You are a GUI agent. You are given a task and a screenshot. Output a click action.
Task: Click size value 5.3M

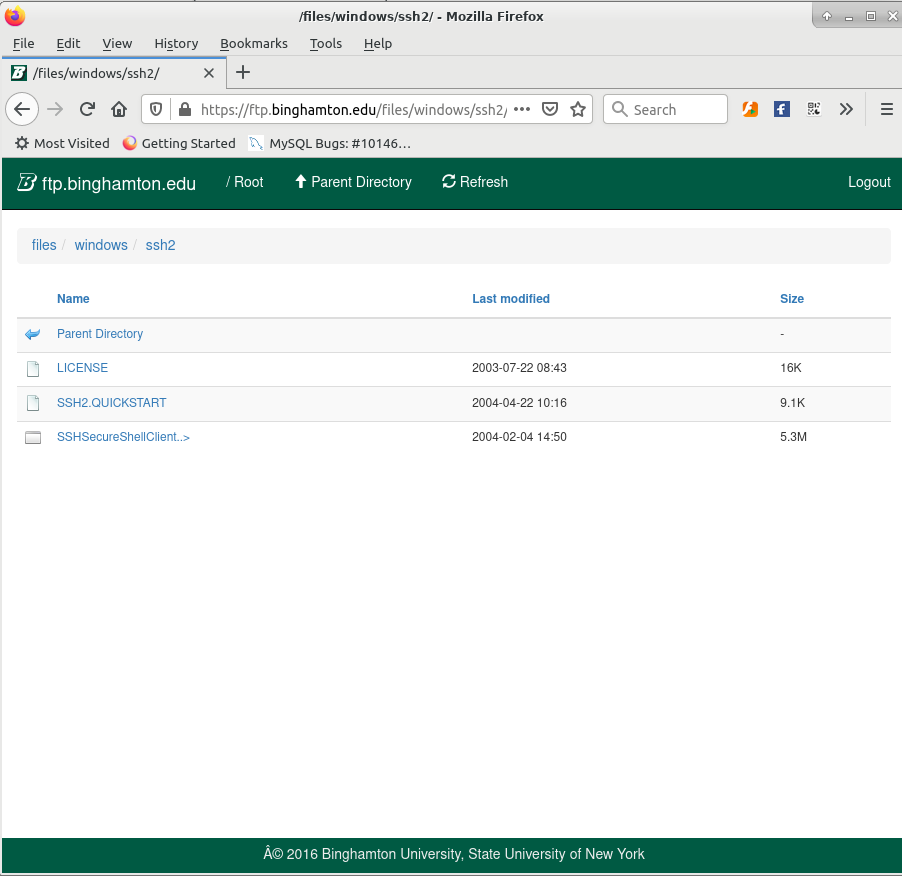coord(793,437)
